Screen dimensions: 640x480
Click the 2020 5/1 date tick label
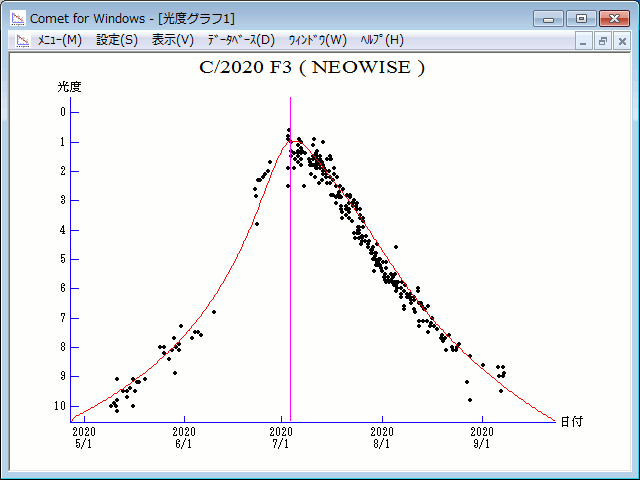[84, 437]
